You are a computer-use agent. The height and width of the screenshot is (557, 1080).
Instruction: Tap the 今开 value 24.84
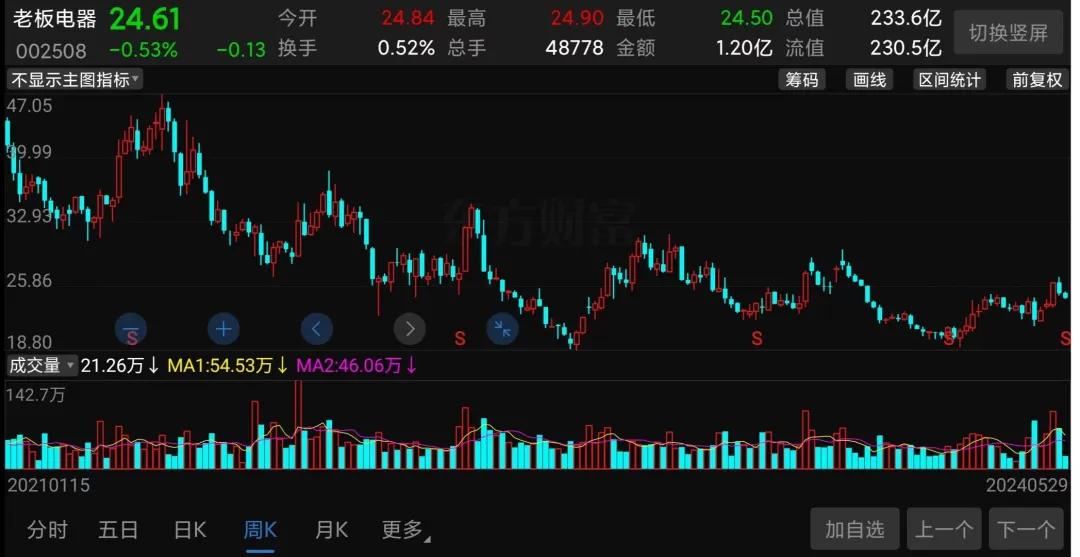click(408, 18)
